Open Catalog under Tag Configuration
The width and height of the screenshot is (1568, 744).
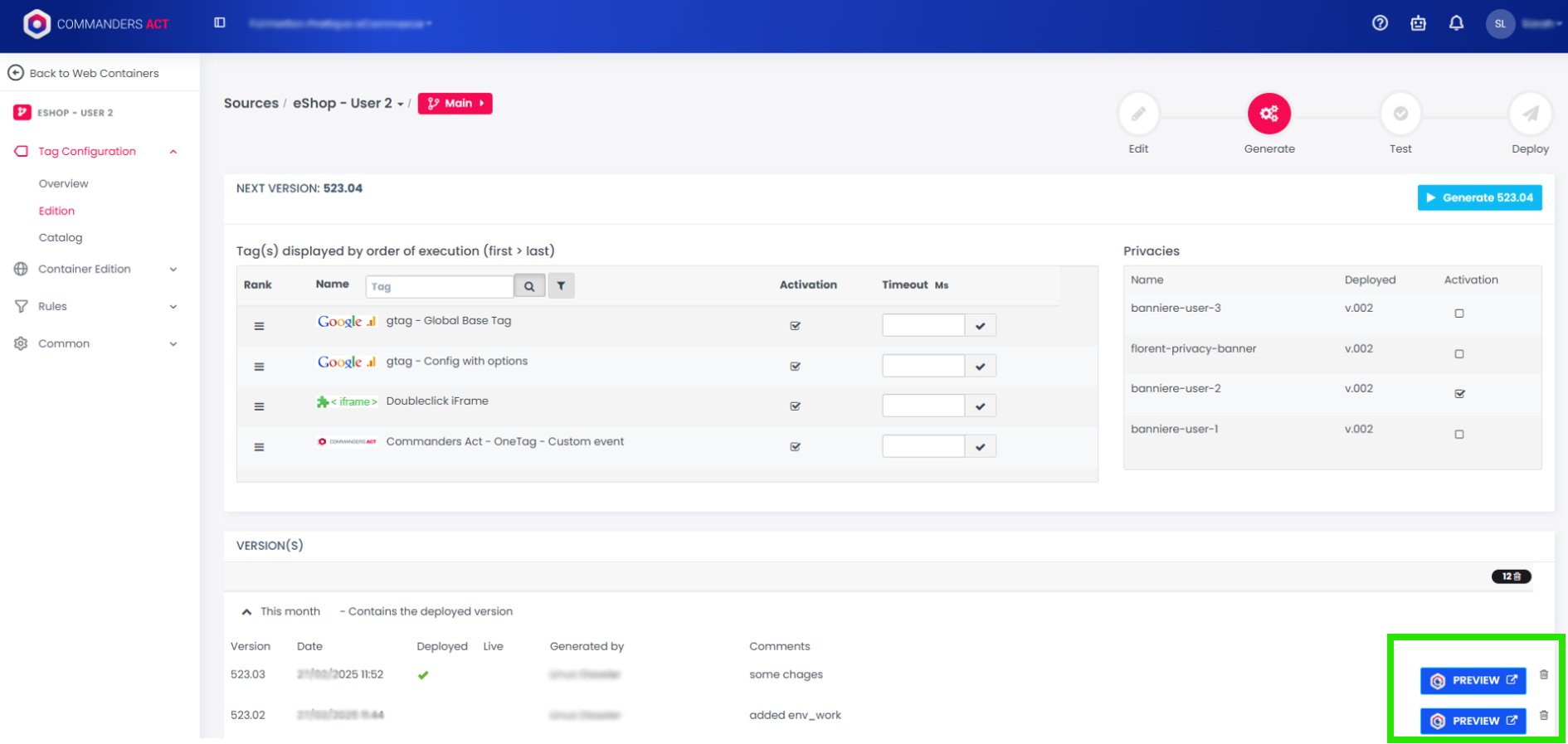61,237
